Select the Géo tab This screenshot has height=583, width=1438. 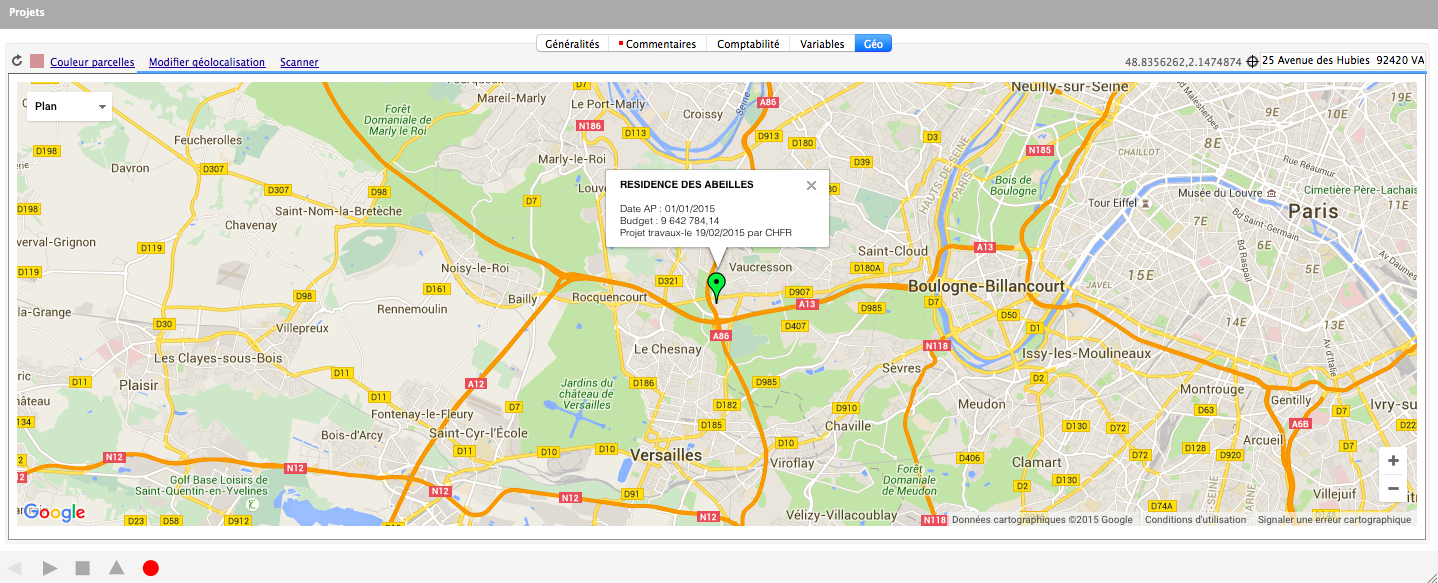tap(873, 44)
